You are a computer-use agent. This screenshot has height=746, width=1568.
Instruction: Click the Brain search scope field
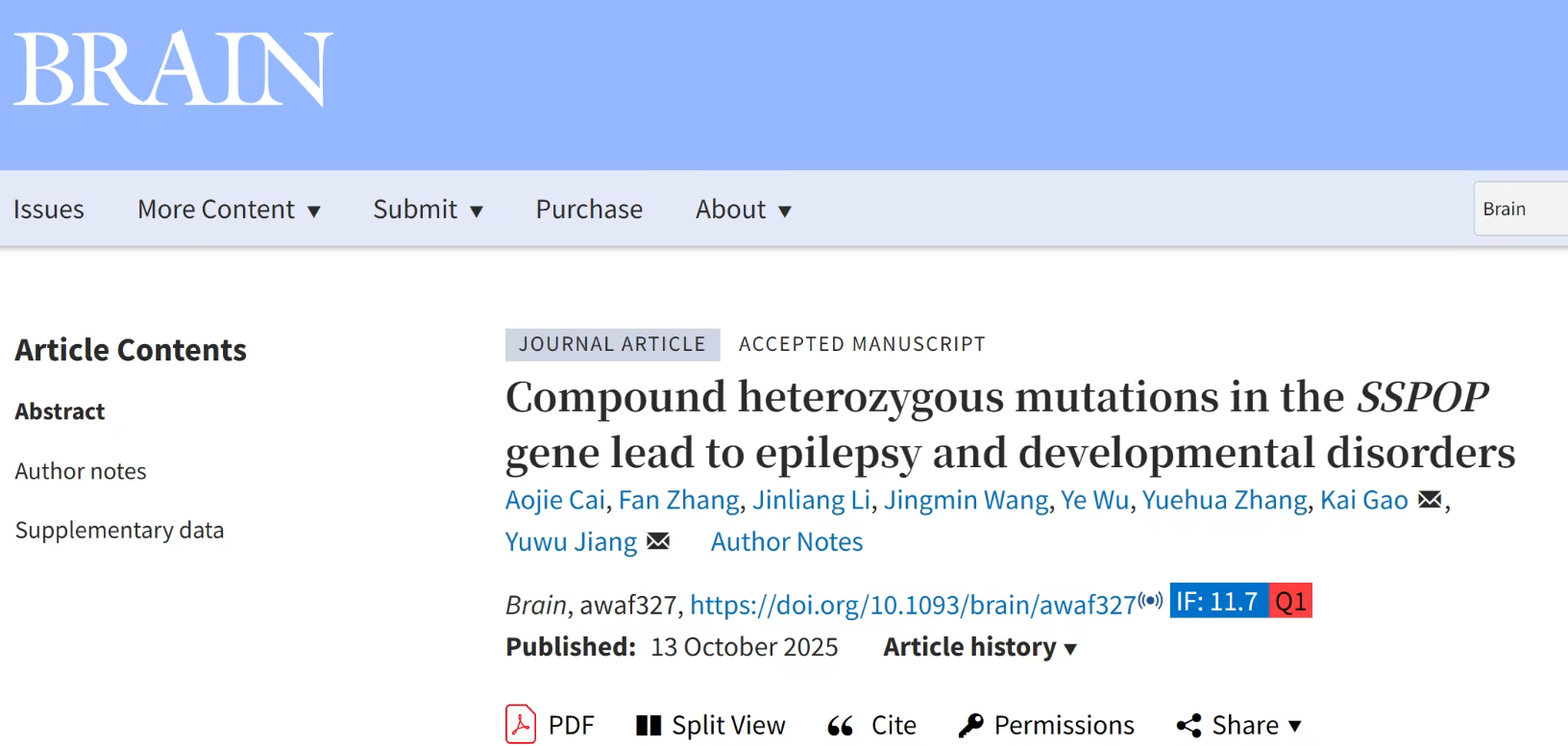coord(1518,209)
